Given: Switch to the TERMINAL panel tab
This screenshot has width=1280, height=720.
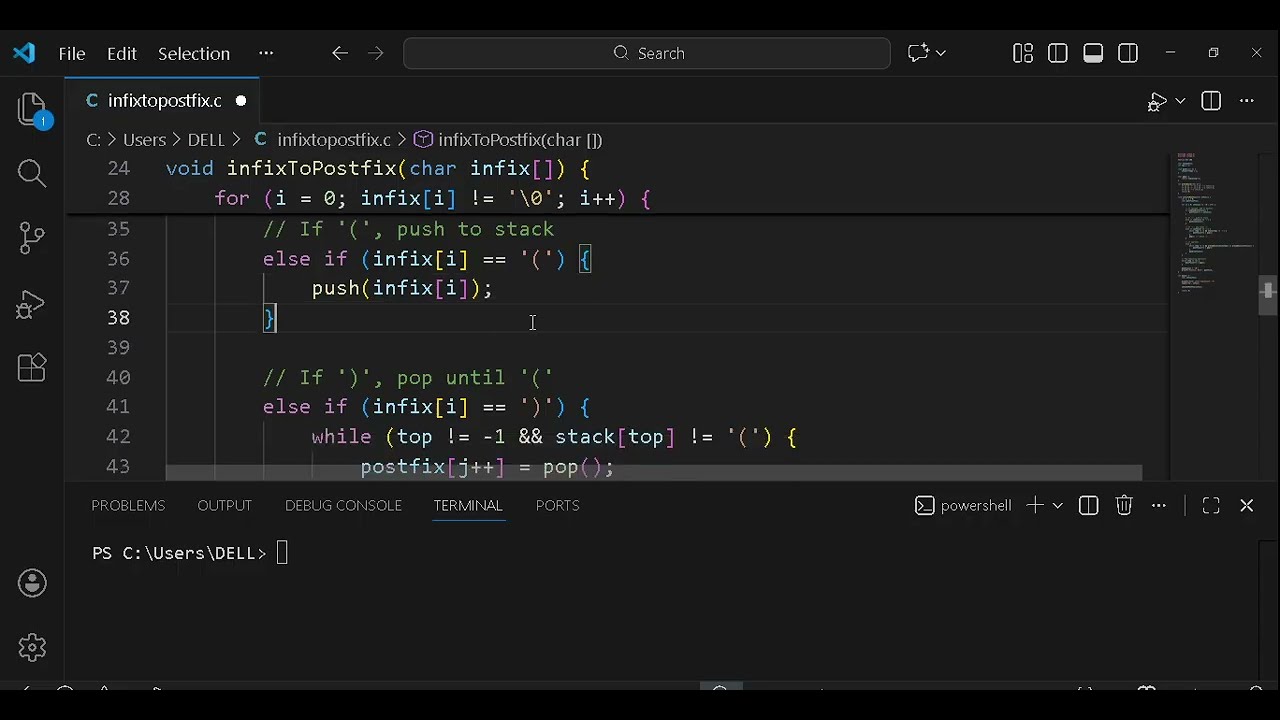Looking at the screenshot, I should click(x=468, y=506).
